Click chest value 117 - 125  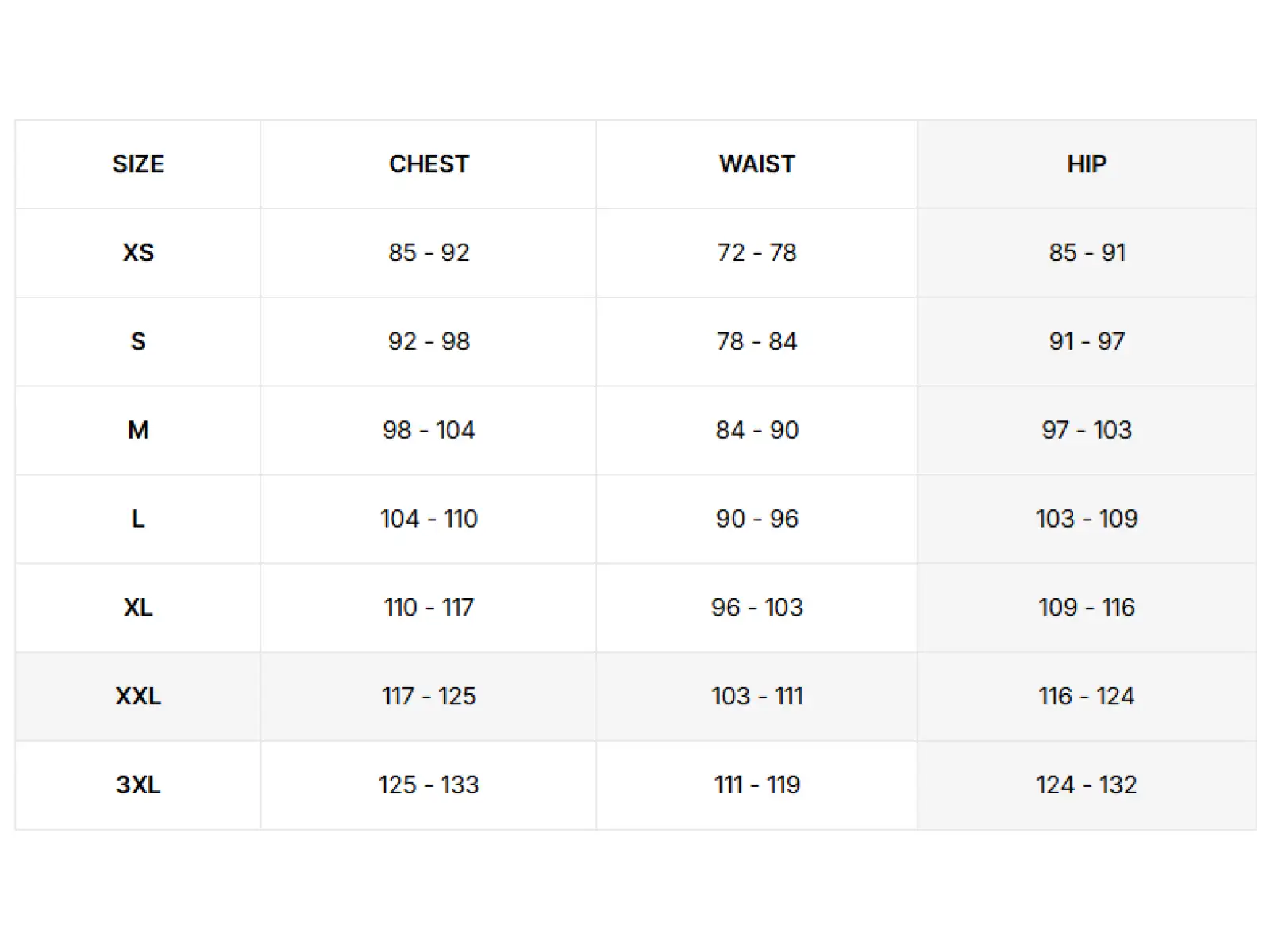coord(429,697)
